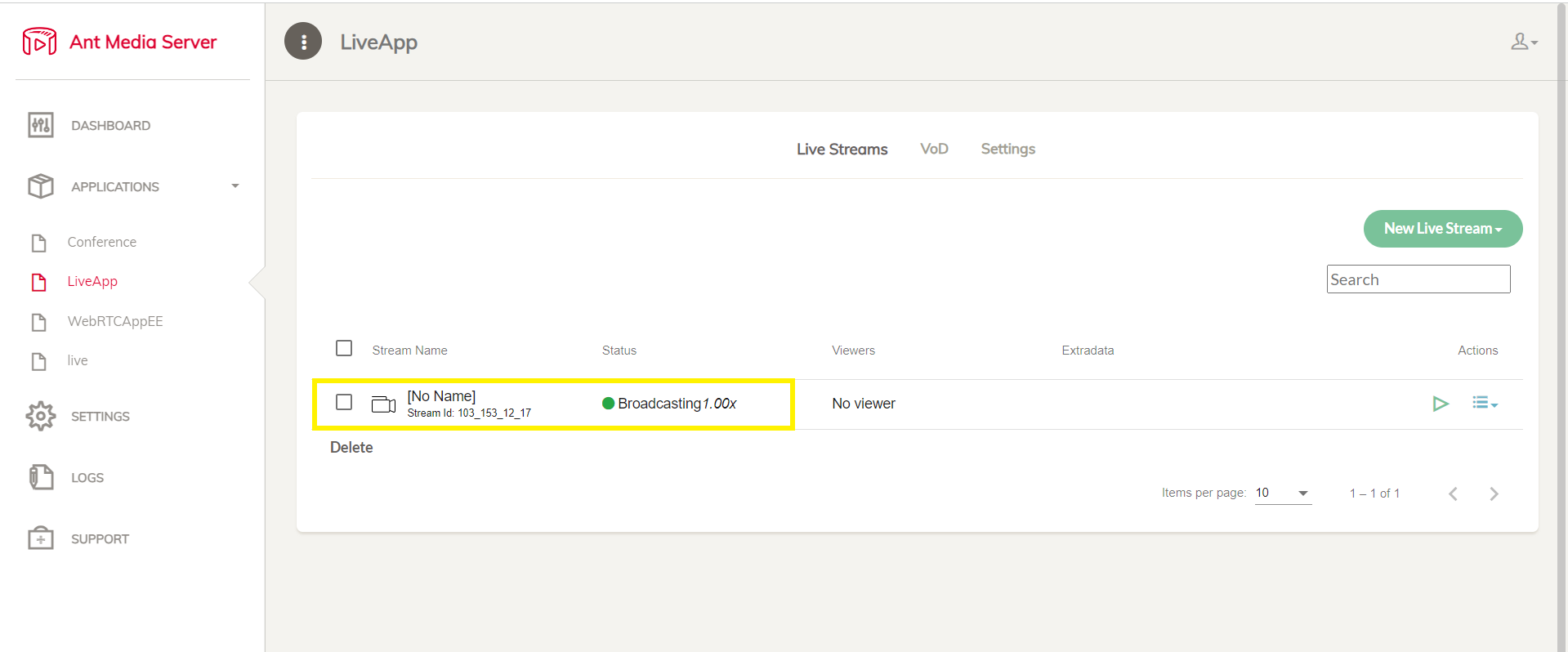Select the live application link
Viewport: 1568px width, 652px height.
[78, 360]
